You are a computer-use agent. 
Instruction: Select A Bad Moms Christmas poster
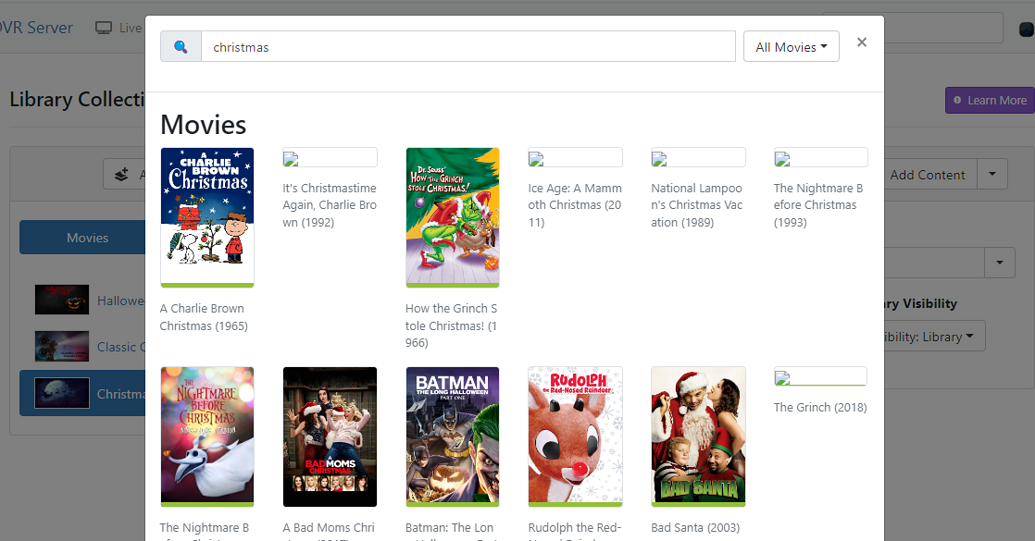tap(330, 437)
